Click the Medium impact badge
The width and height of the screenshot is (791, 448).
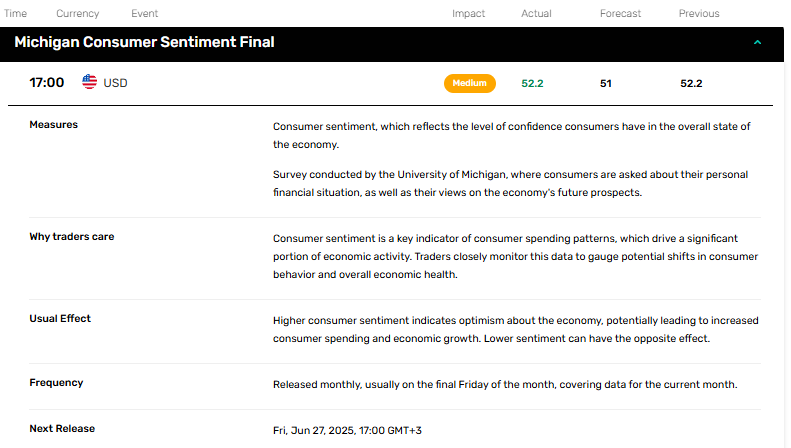coord(470,83)
